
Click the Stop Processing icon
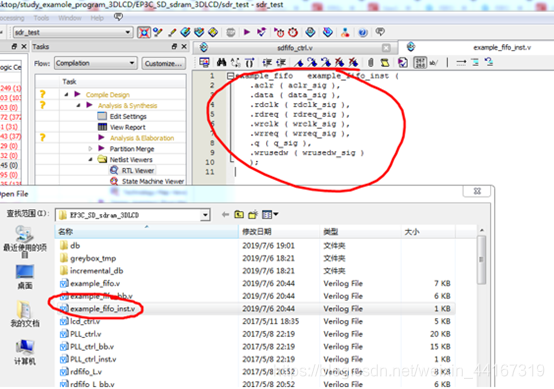click(x=231, y=33)
